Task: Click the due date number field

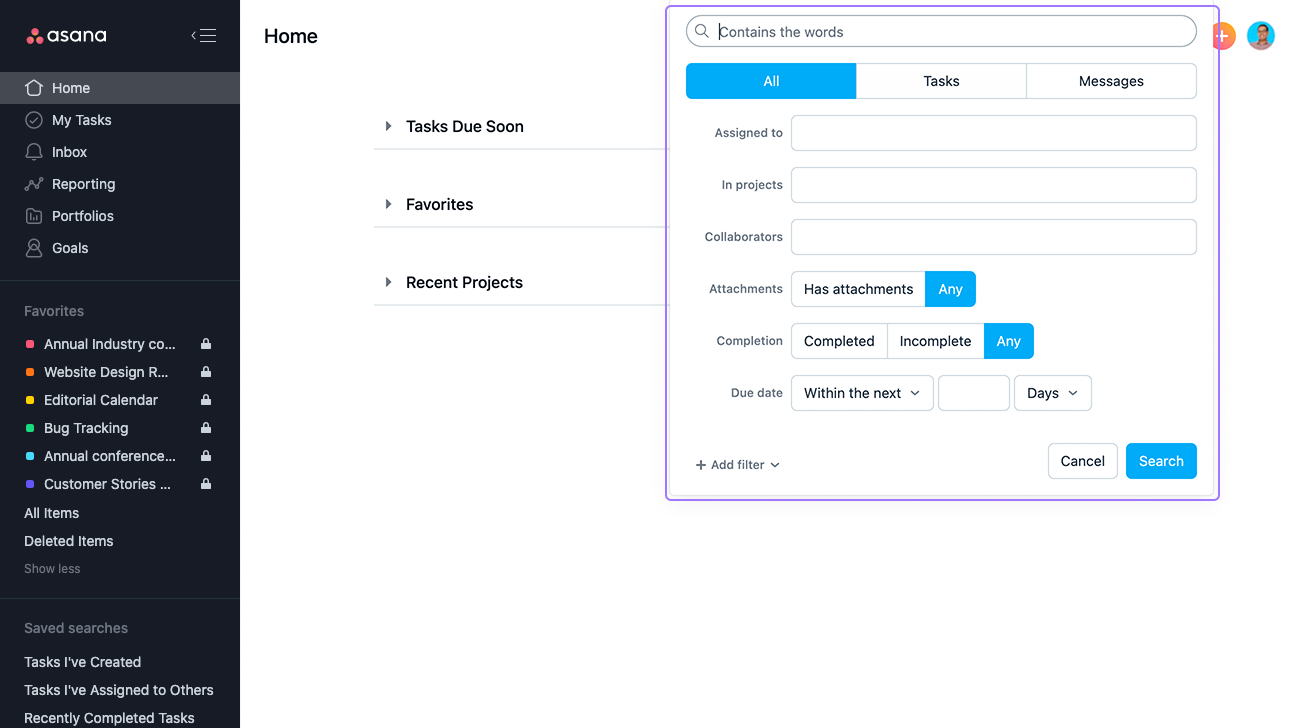Action: [x=974, y=393]
